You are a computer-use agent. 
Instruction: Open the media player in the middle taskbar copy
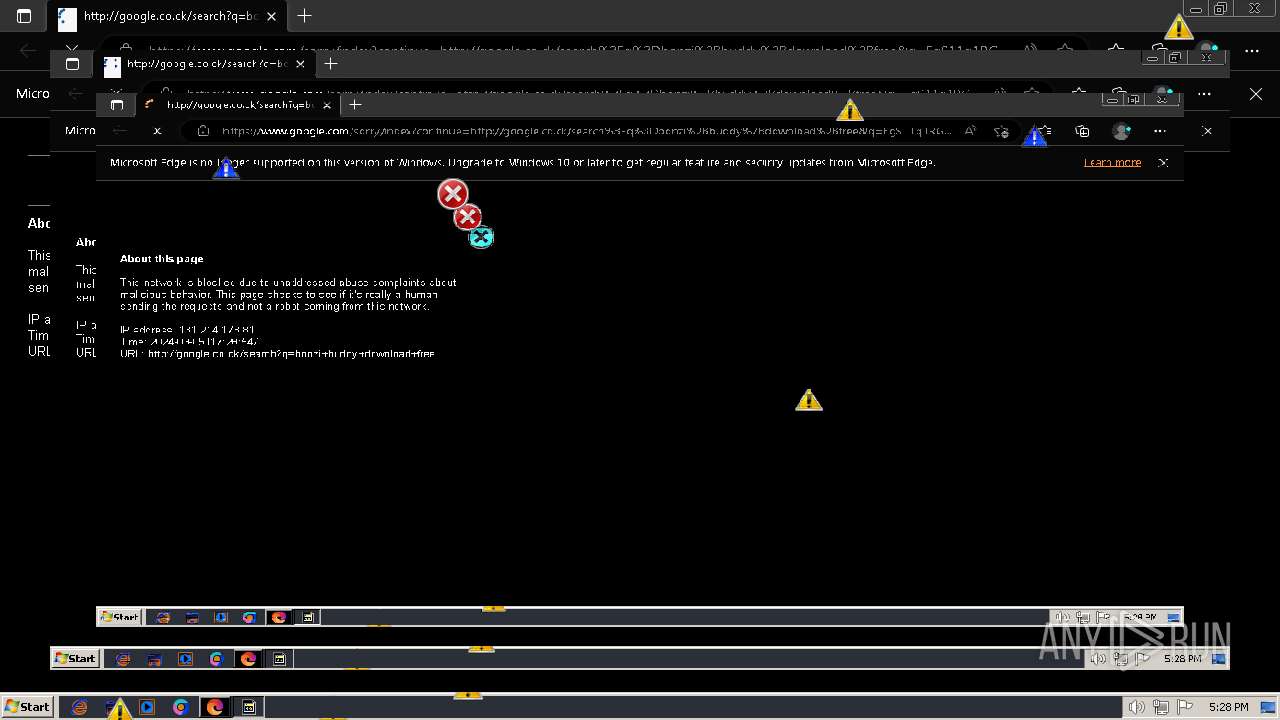(185, 659)
